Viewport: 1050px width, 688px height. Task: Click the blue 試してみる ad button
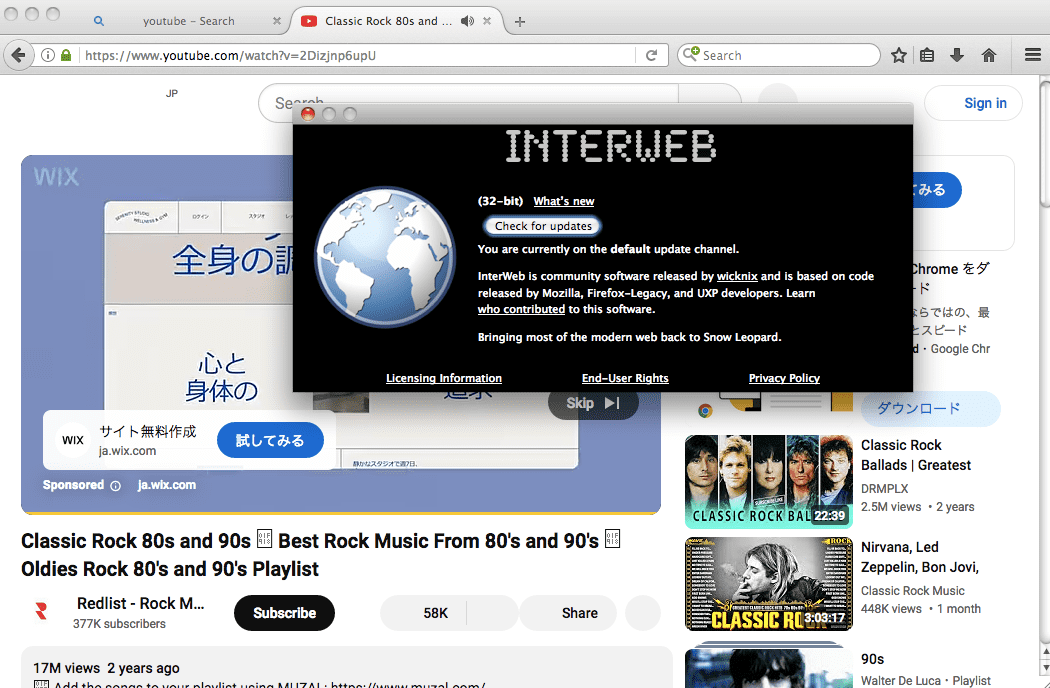(x=270, y=440)
